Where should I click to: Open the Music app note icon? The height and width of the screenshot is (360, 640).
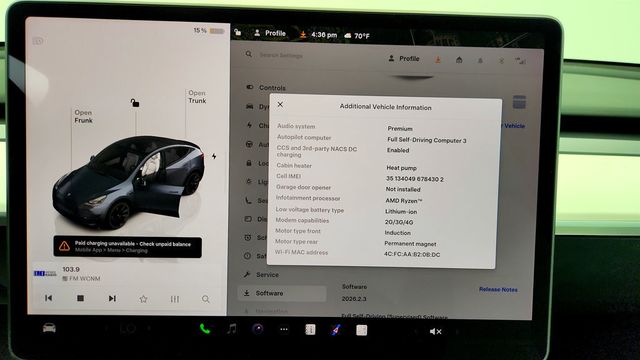click(232, 329)
